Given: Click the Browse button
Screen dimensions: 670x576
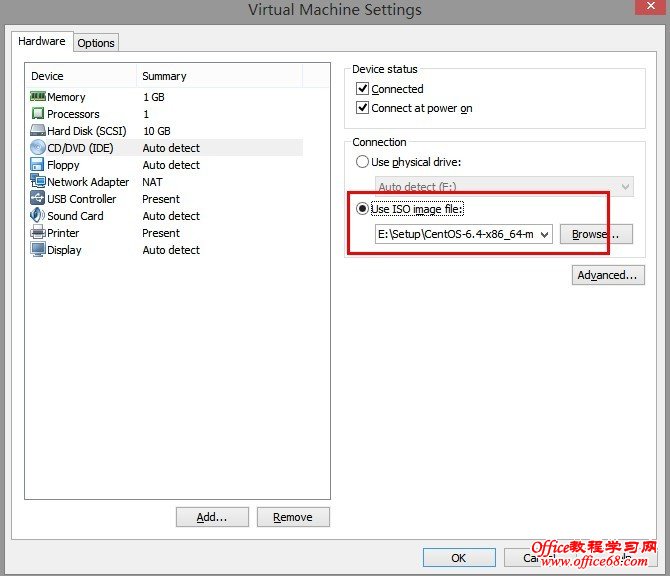Looking at the screenshot, I should coord(596,234).
